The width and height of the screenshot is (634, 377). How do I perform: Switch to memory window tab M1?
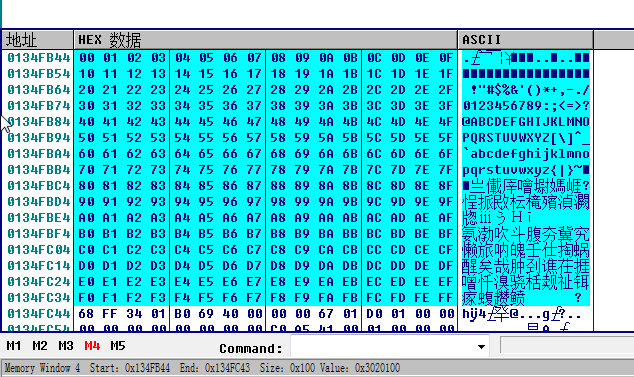coord(14,346)
